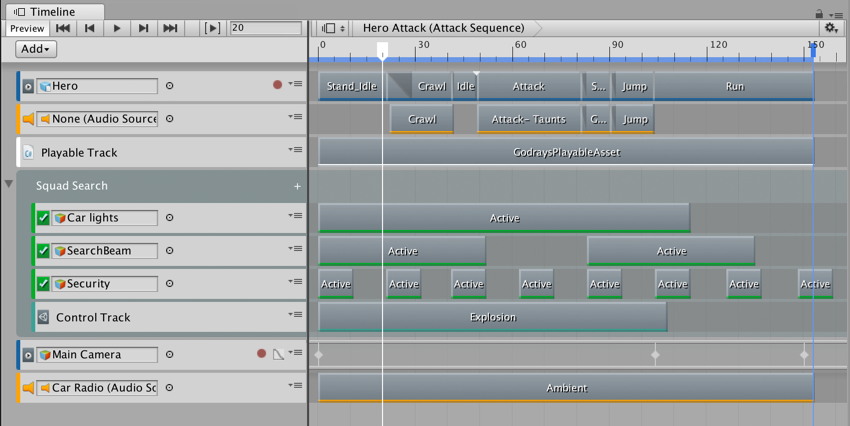Select the Ambient clip on Car Radio track

pos(566,388)
